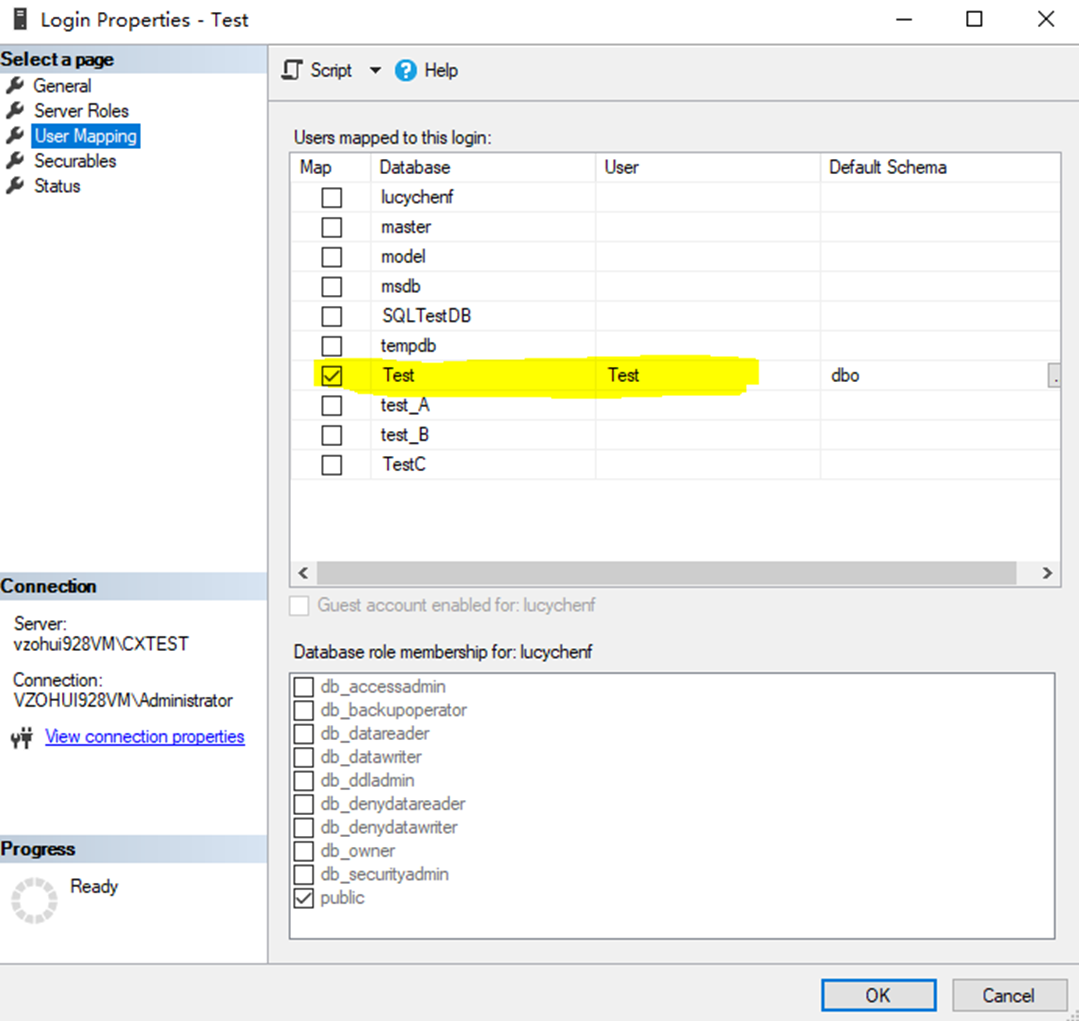Toggle db_datawriter role checkbox

[303, 757]
